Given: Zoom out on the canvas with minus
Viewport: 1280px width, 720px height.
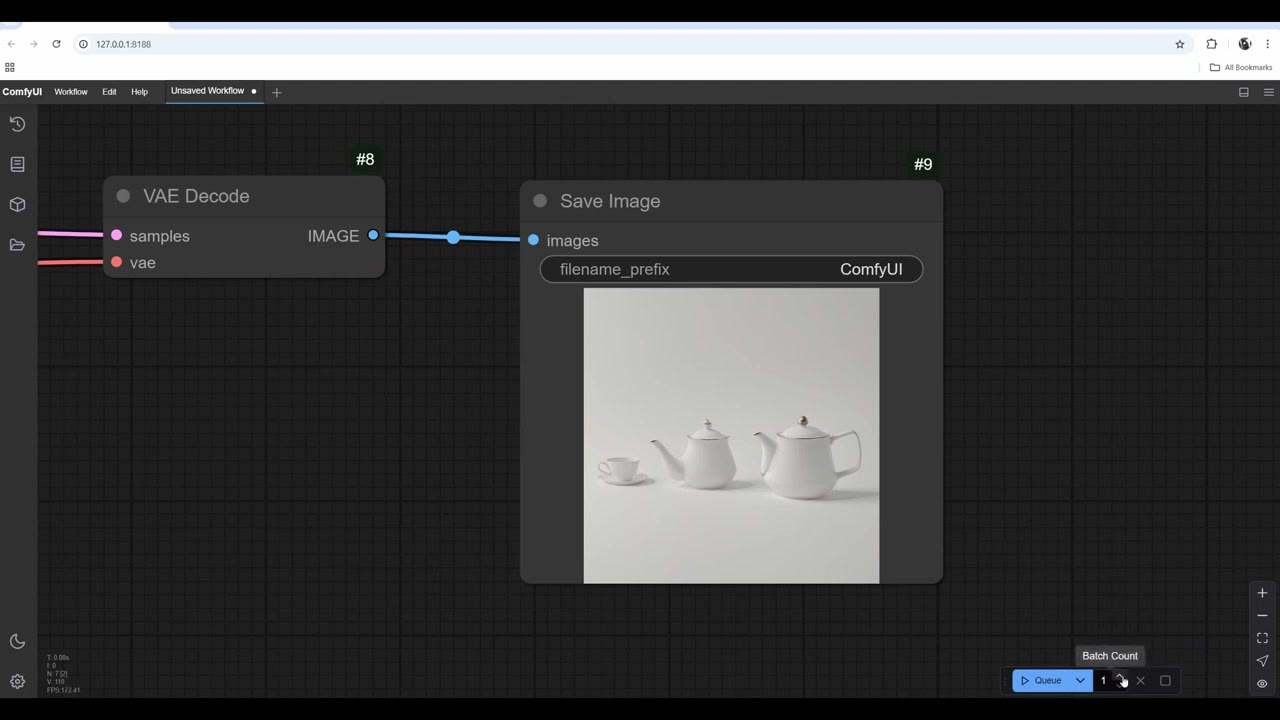Looking at the screenshot, I should (1262, 616).
